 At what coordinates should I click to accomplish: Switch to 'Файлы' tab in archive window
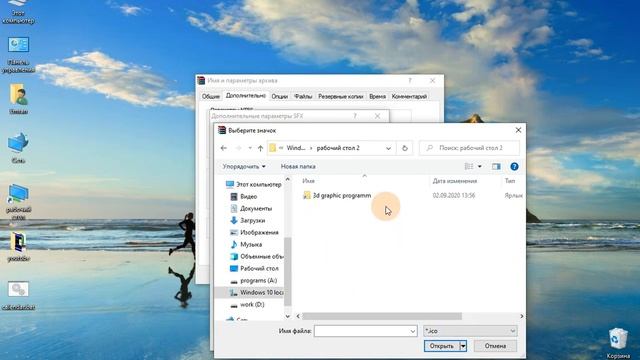click(303, 97)
